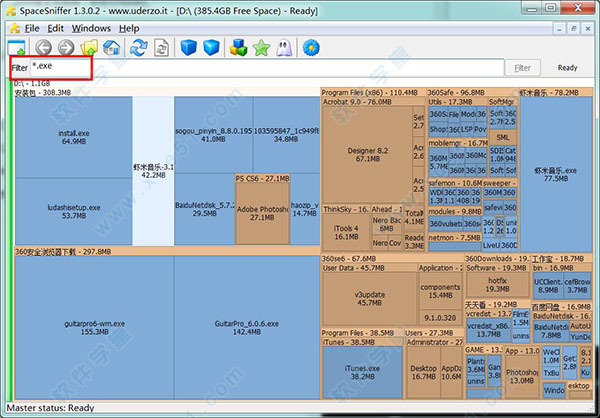Go to higher level folder icon
Viewport: 600px width, 418px height.
(89, 48)
